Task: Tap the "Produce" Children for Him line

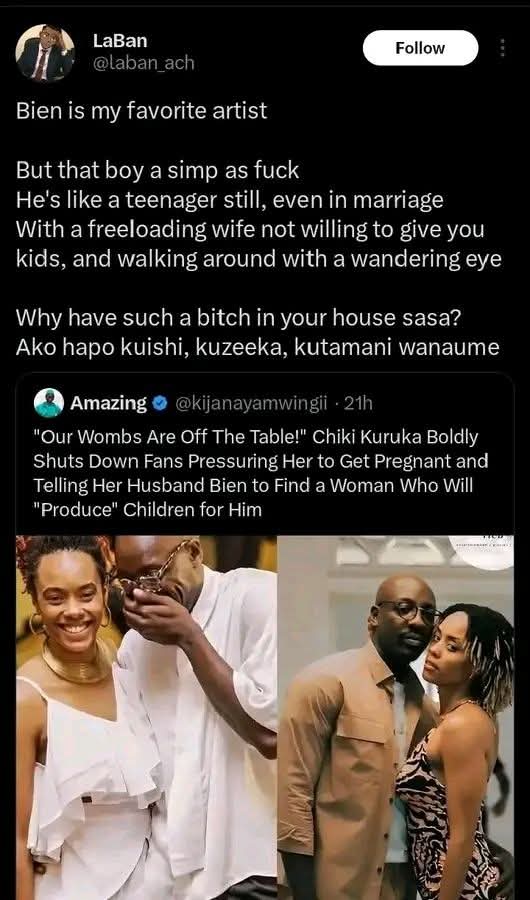Action: (x=148, y=509)
